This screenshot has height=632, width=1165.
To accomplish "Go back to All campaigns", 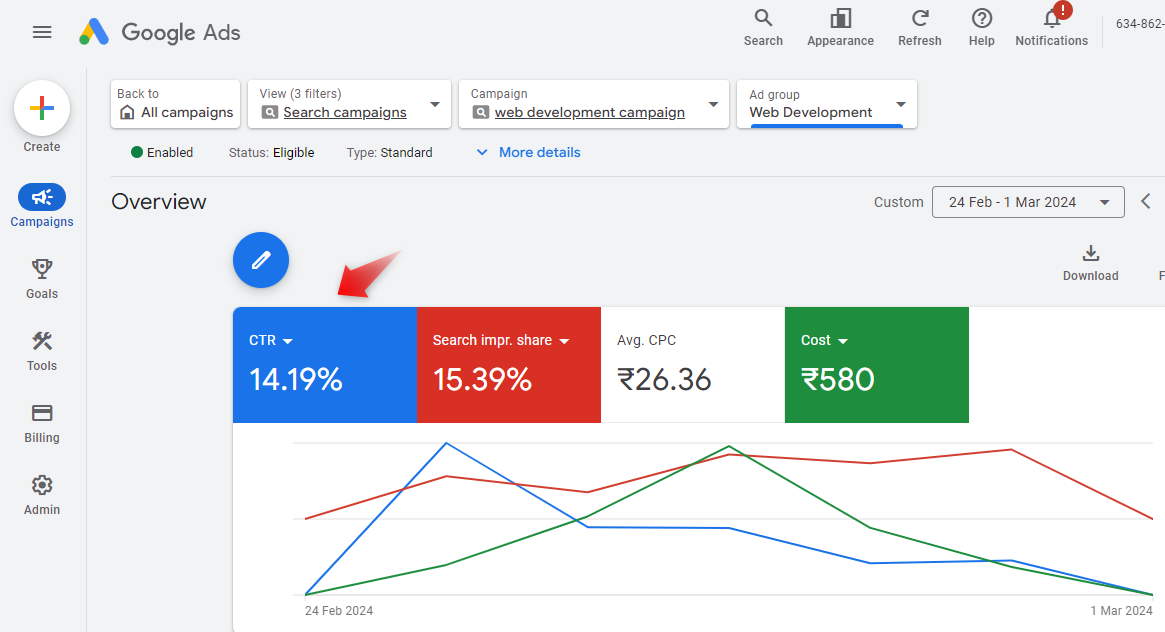I will click(176, 104).
